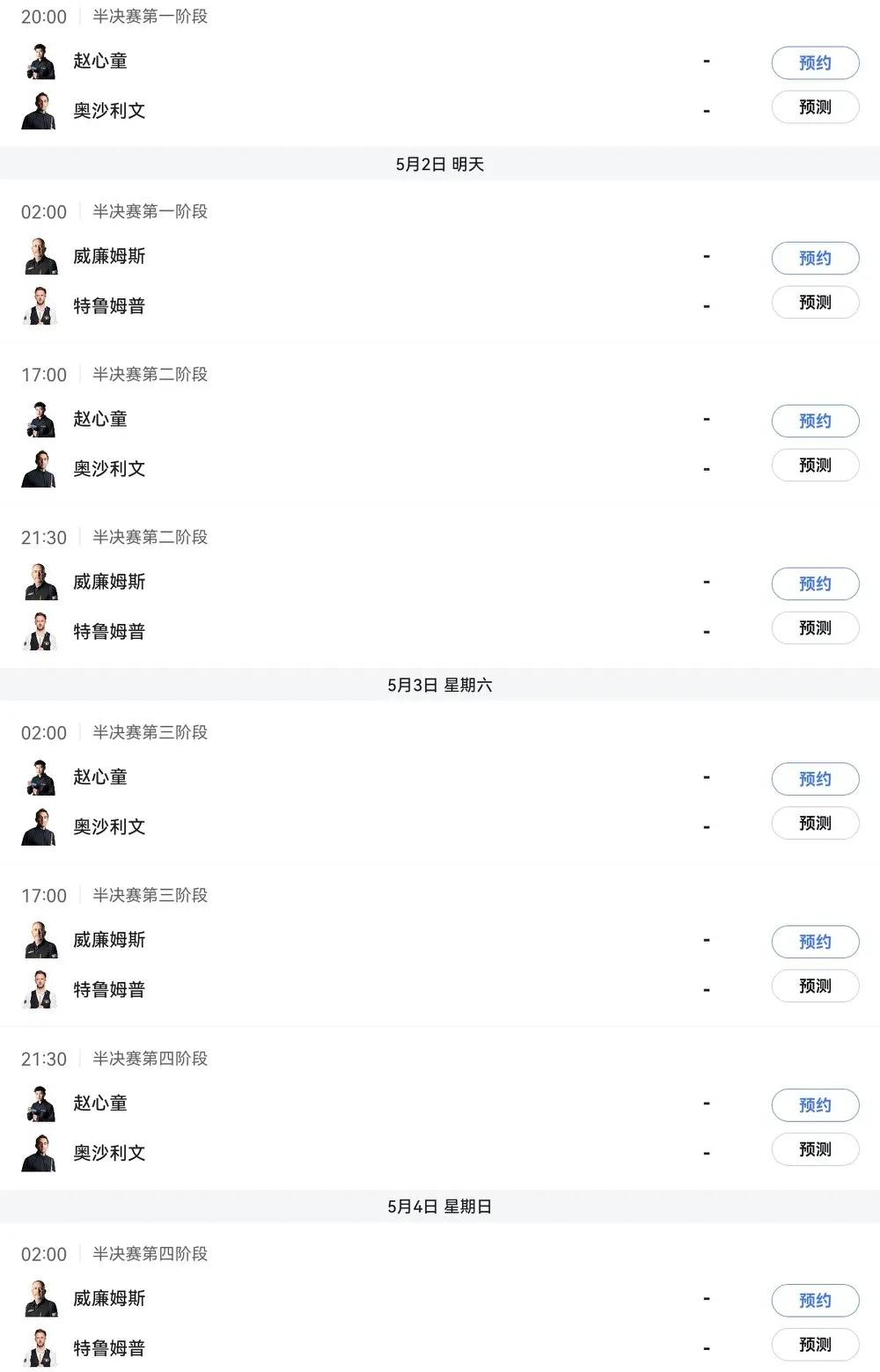Screen dimensions: 880x1372
Task: Tap 预测 for May 2 02:00 match
Action: 815,303
